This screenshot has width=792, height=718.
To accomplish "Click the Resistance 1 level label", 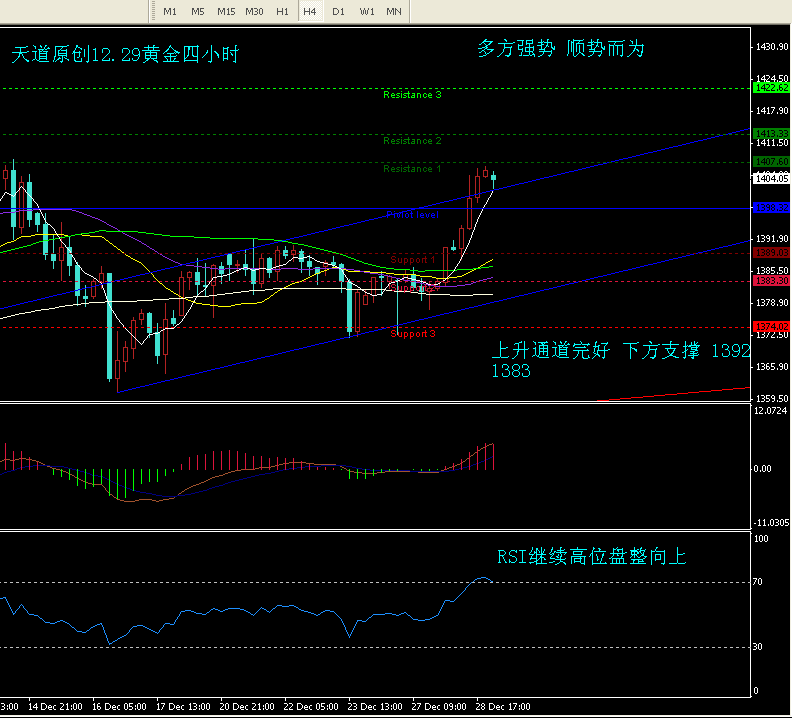I will (x=412, y=169).
